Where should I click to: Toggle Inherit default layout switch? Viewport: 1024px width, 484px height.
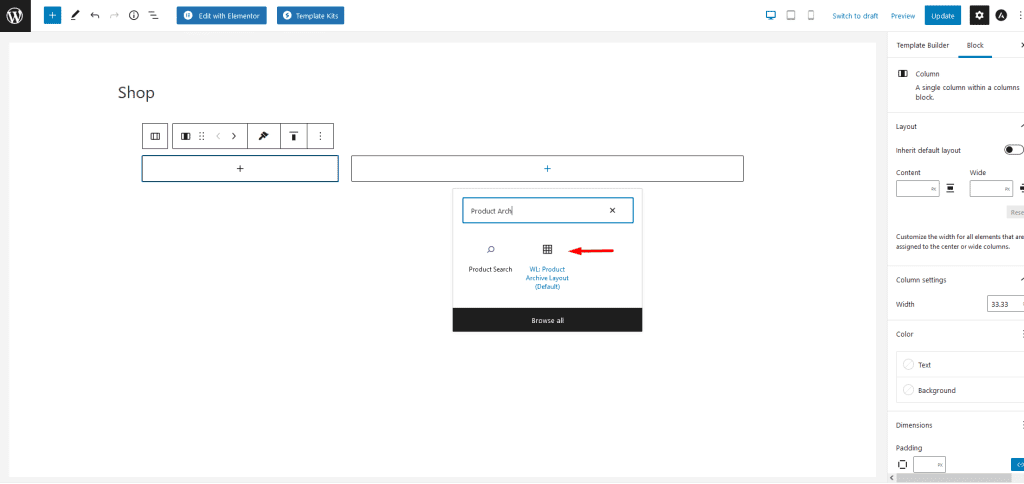coord(1013,150)
